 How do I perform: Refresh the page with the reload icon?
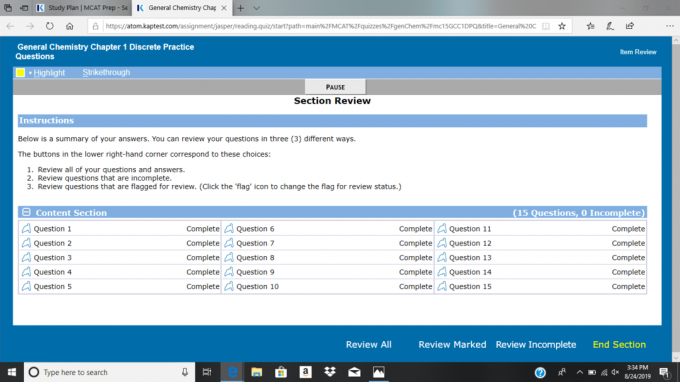50,26
